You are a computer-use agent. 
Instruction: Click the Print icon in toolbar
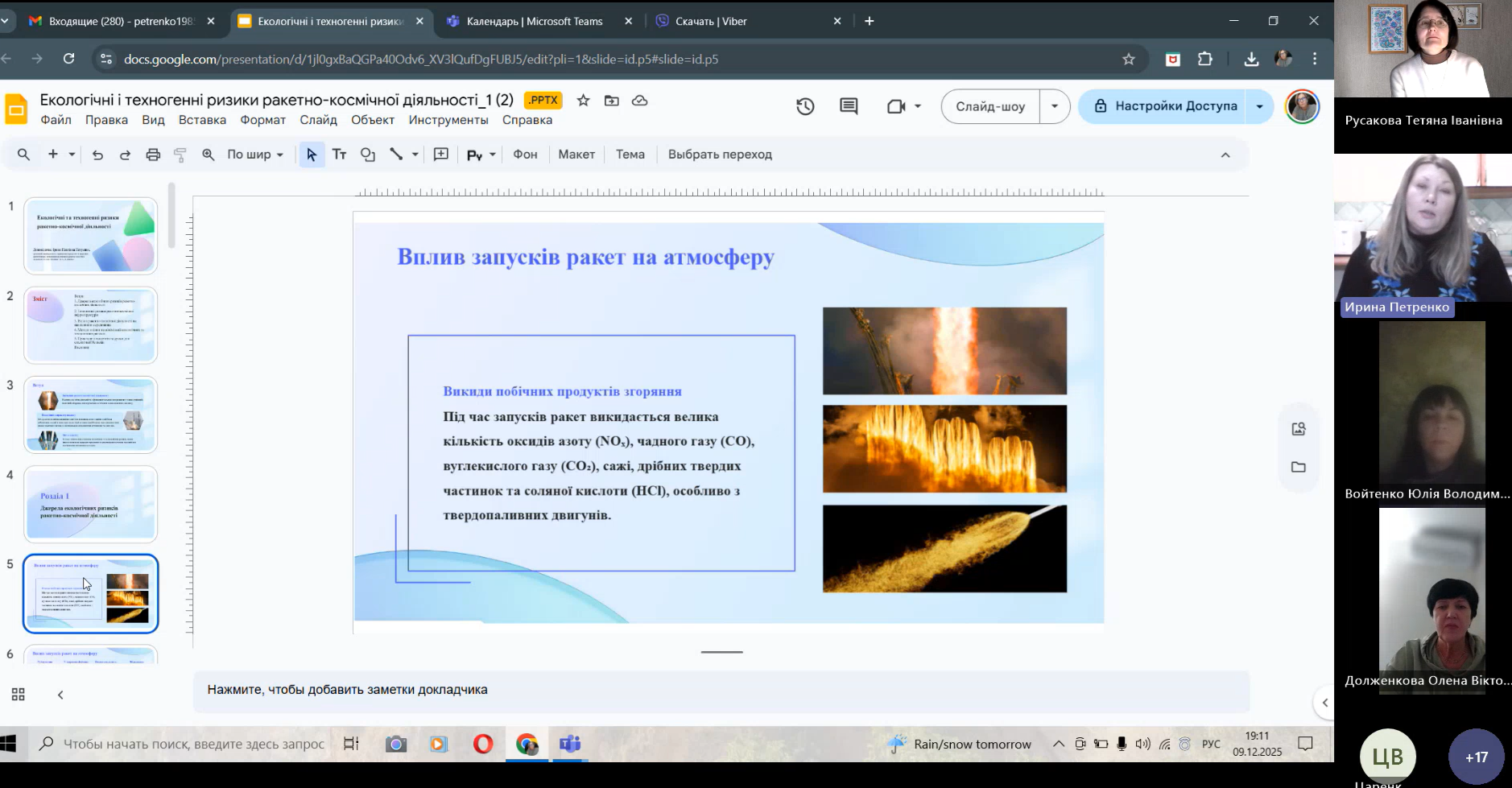153,155
